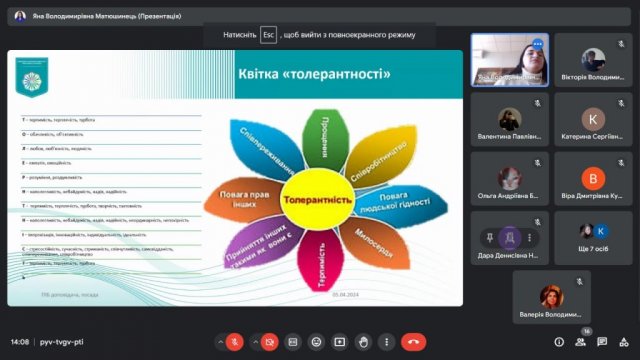The height and width of the screenshot is (360, 640).
Task: Click the present screen icon
Action: [x=340, y=342]
